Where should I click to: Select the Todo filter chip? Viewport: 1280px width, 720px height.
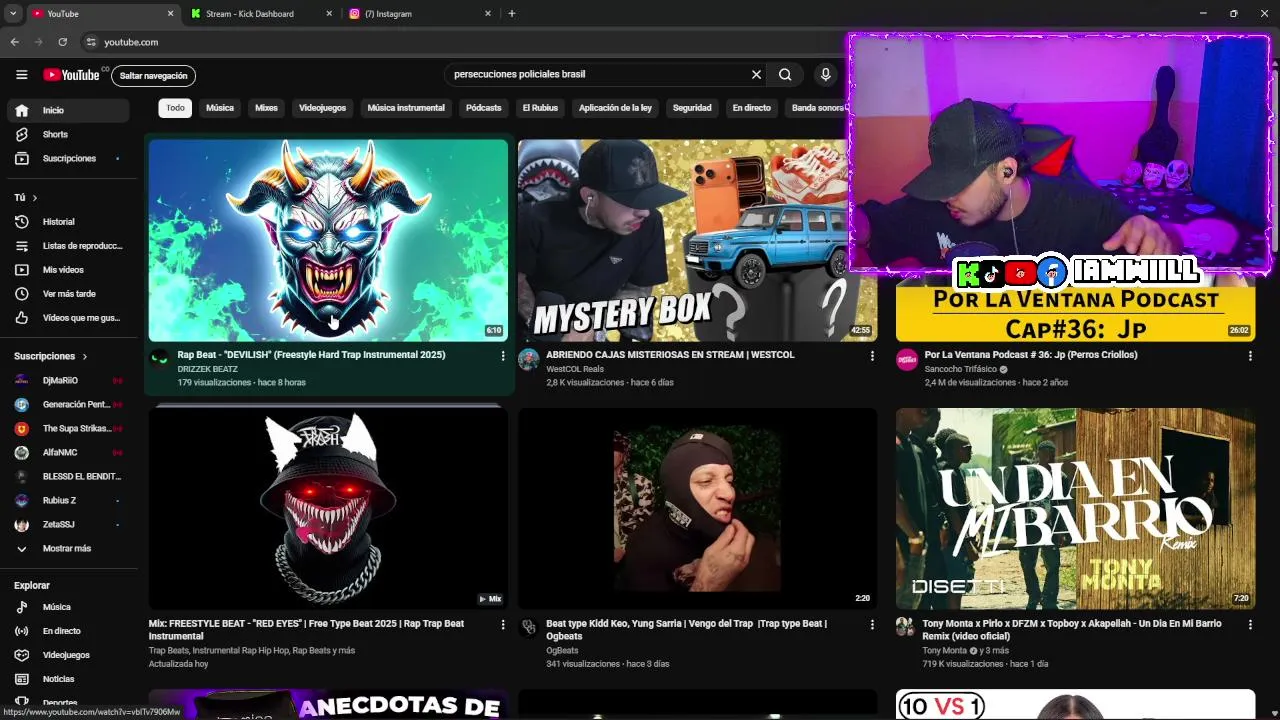click(175, 108)
